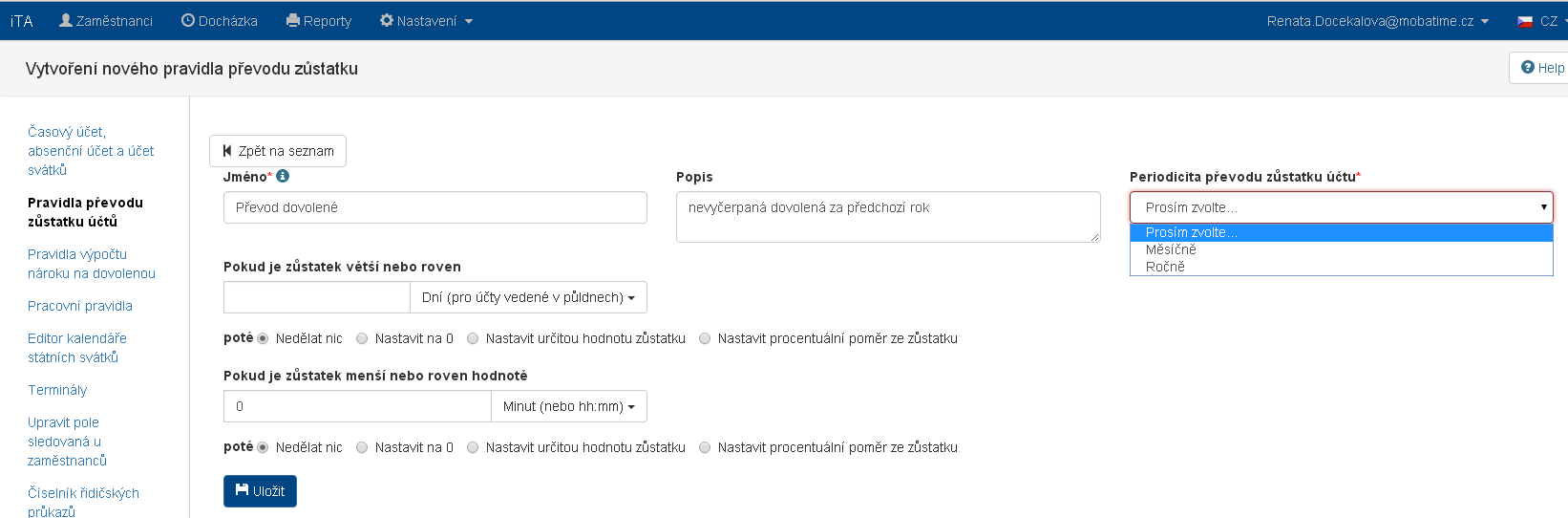
Task: Go to Reporty in the navbar
Action: pos(319,21)
